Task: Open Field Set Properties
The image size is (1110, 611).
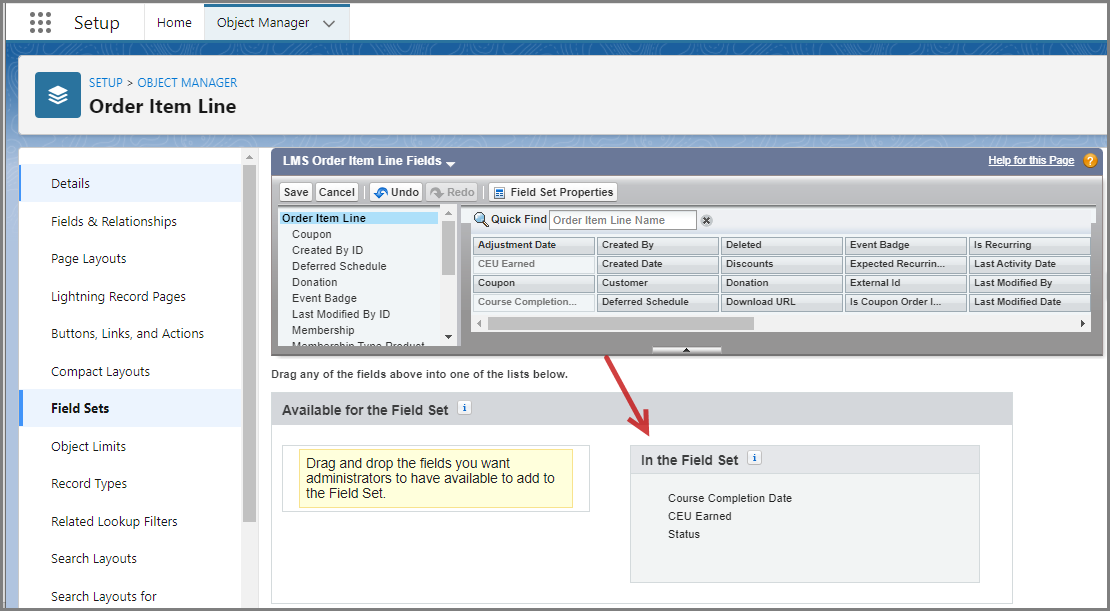Action: (x=553, y=192)
